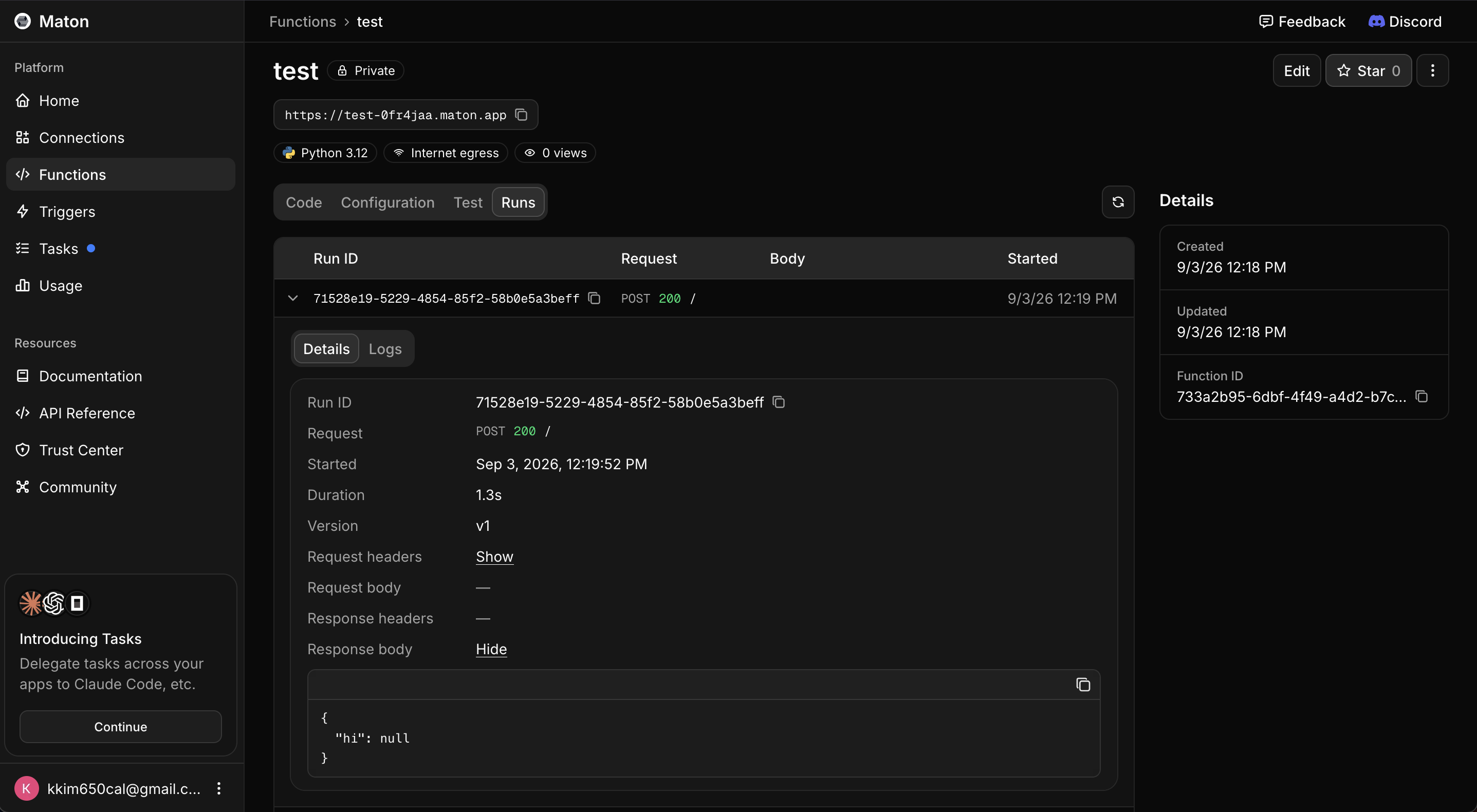Open the Usage page
The width and height of the screenshot is (1477, 812).
120,286
